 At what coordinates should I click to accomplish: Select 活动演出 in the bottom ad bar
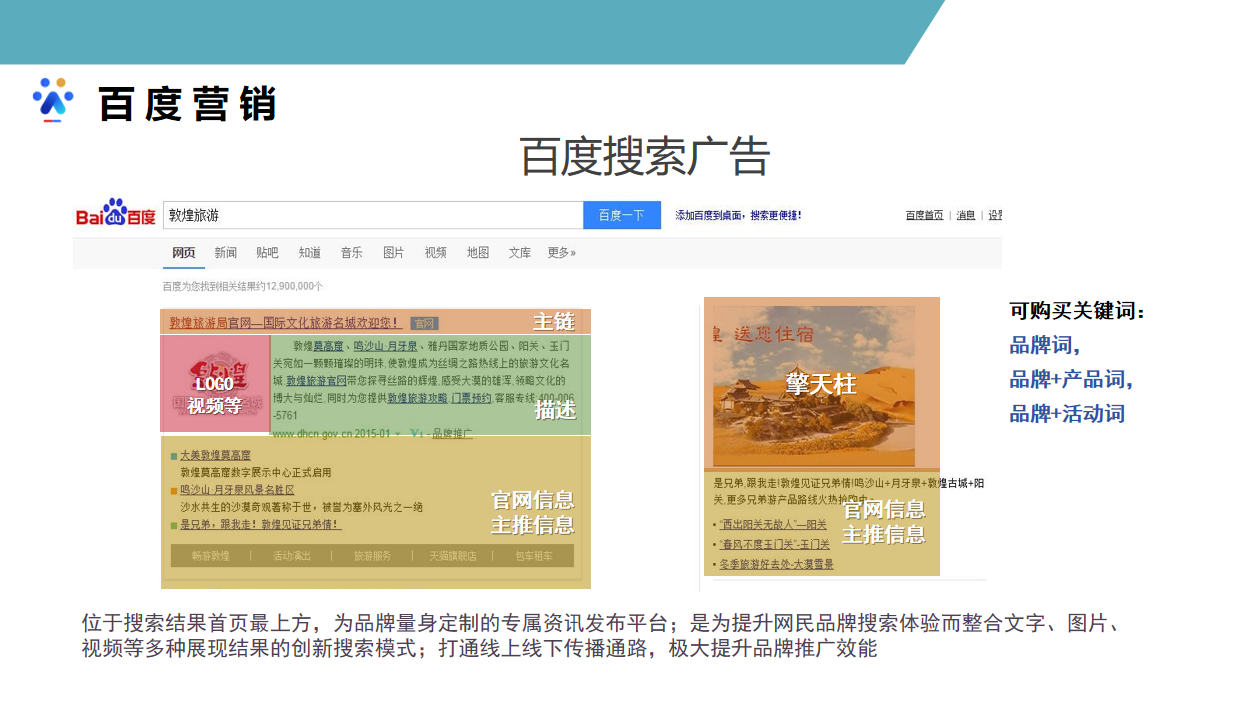coord(292,556)
